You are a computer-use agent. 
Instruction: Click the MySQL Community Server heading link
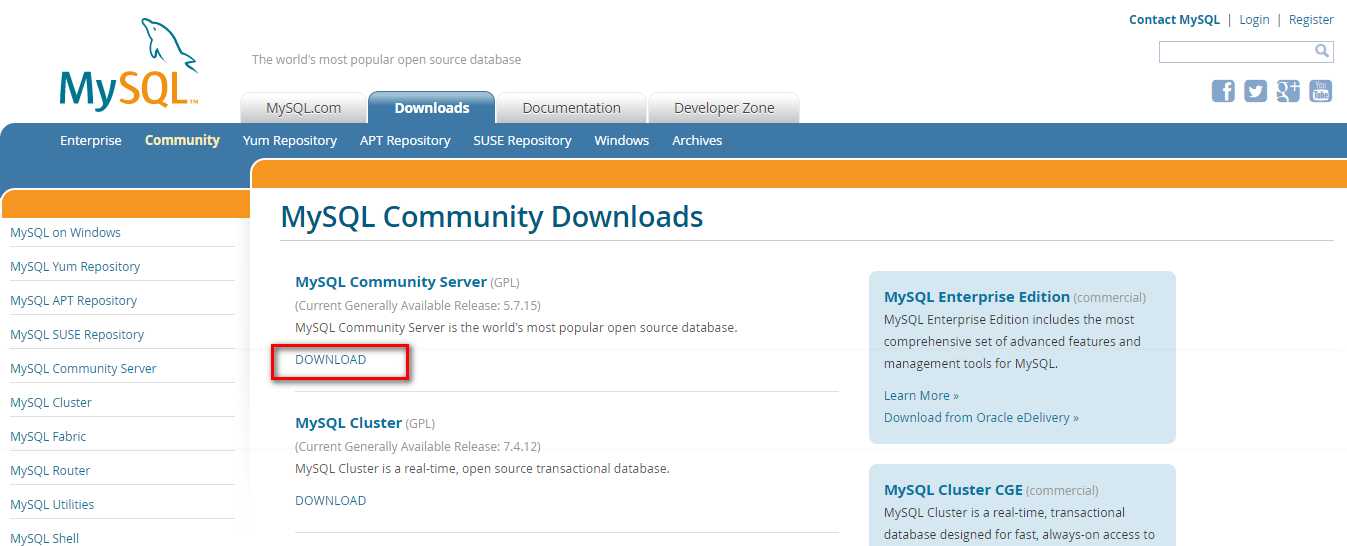391,282
